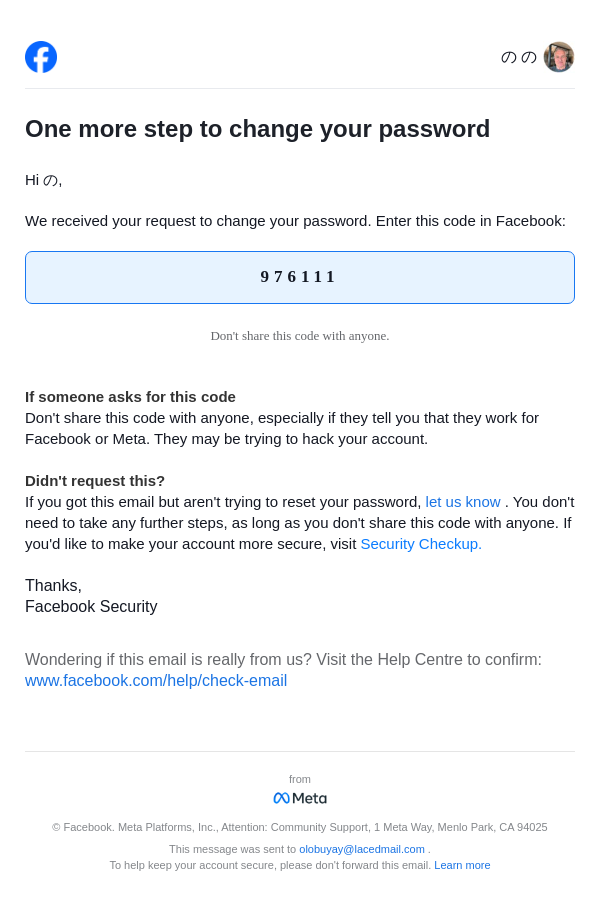Open the "Learn more" footer link
The height and width of the screenshot is (921, 600).
tap(462, 865)
